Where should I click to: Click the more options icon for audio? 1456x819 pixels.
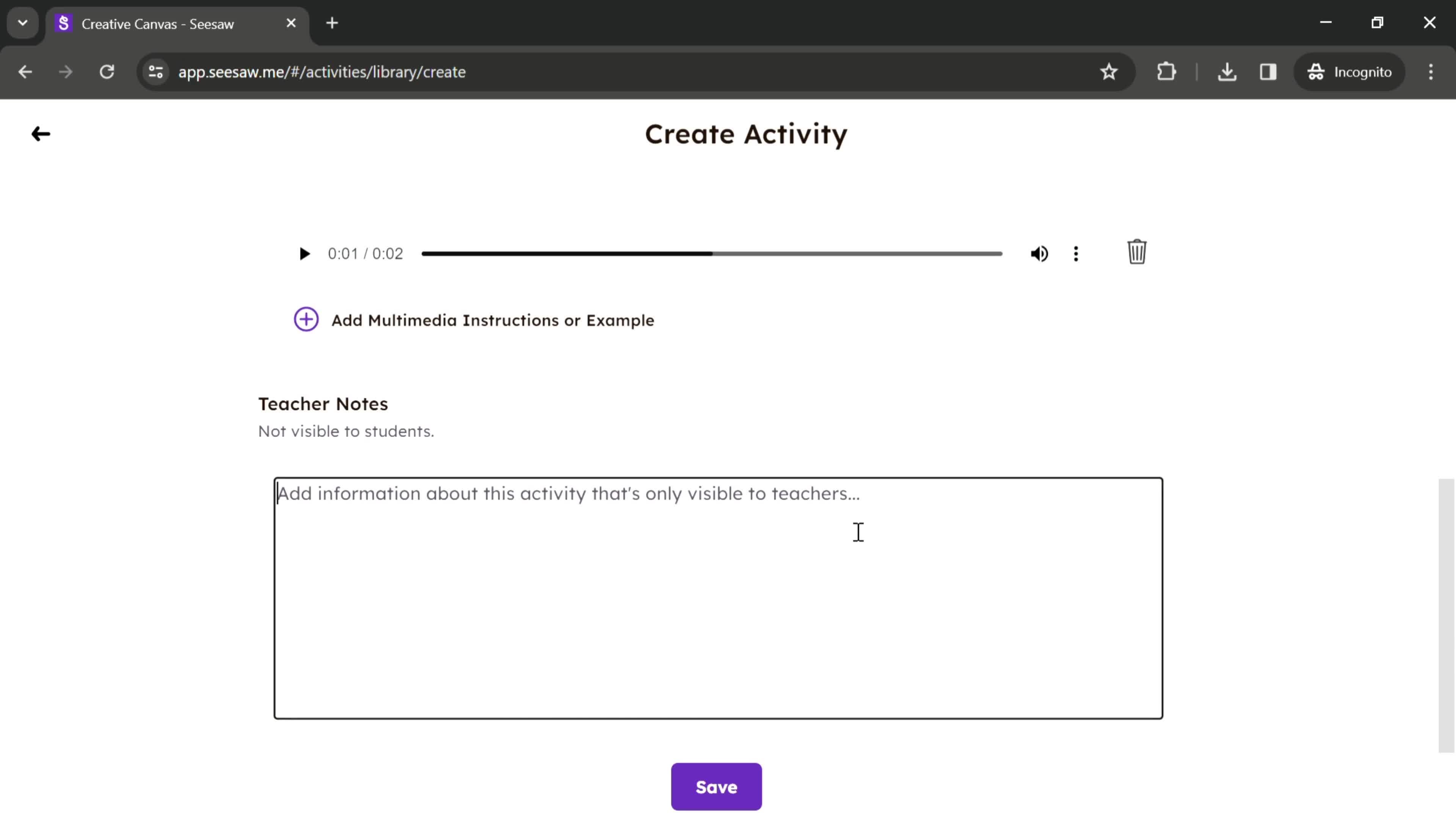point(1076,253)
